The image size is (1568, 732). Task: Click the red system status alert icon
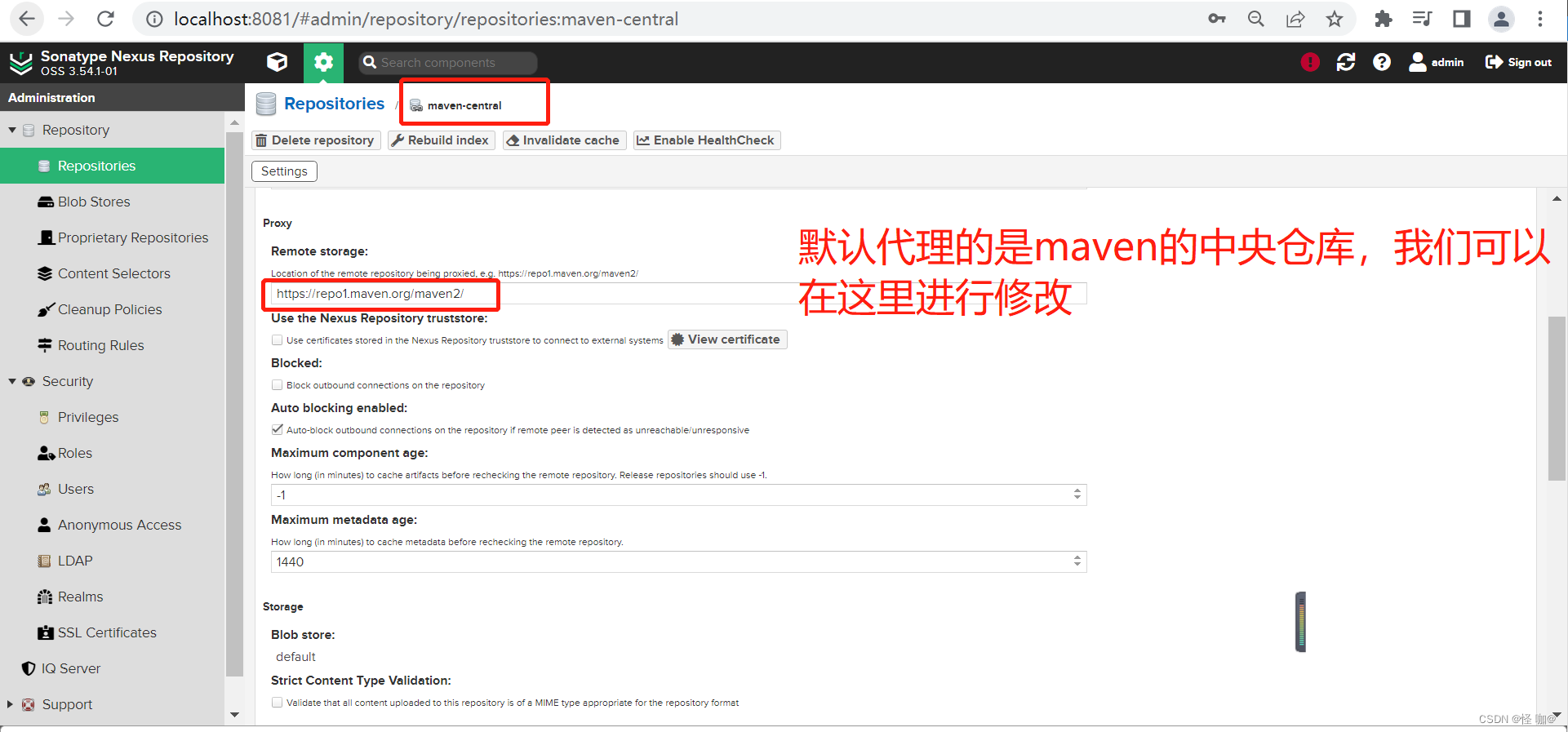1310,62
